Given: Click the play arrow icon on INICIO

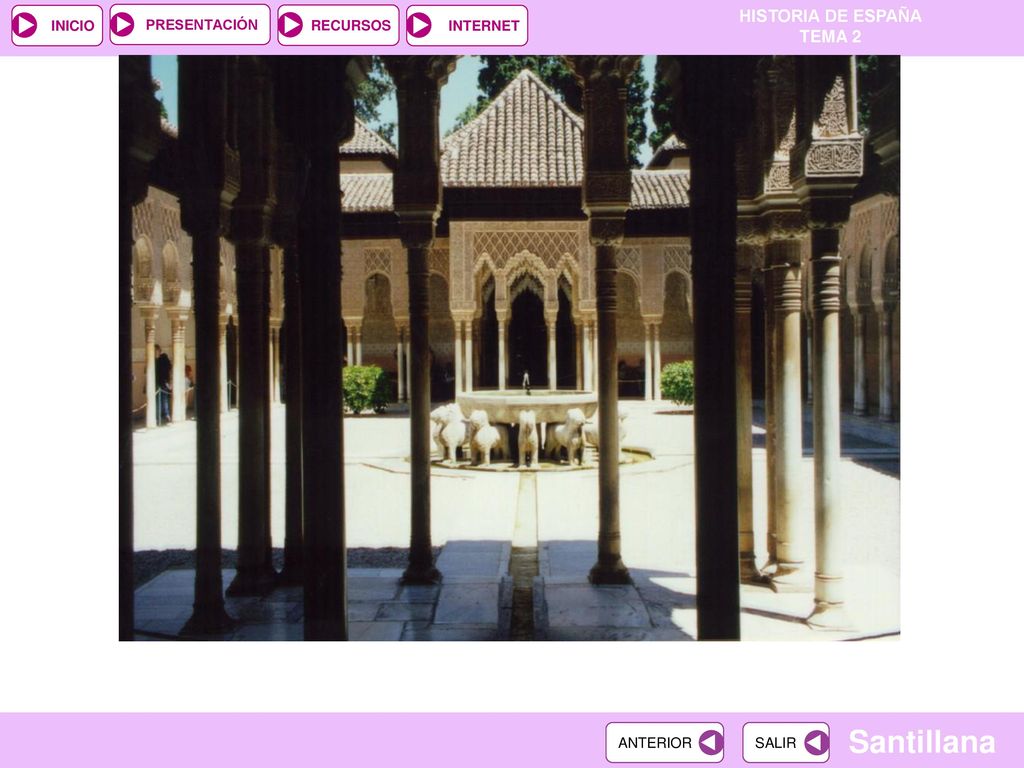Looking at the screenshot, I should (25, 25).
